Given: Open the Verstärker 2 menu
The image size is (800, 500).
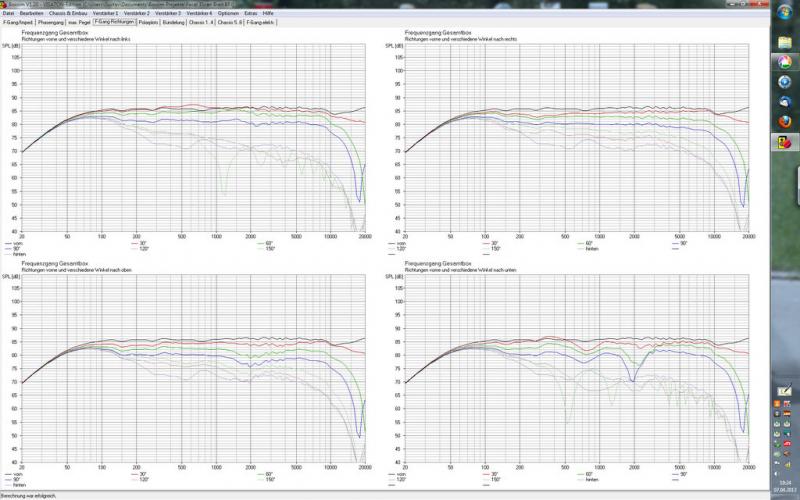Looking at the screenshot, I should (137, 13).
